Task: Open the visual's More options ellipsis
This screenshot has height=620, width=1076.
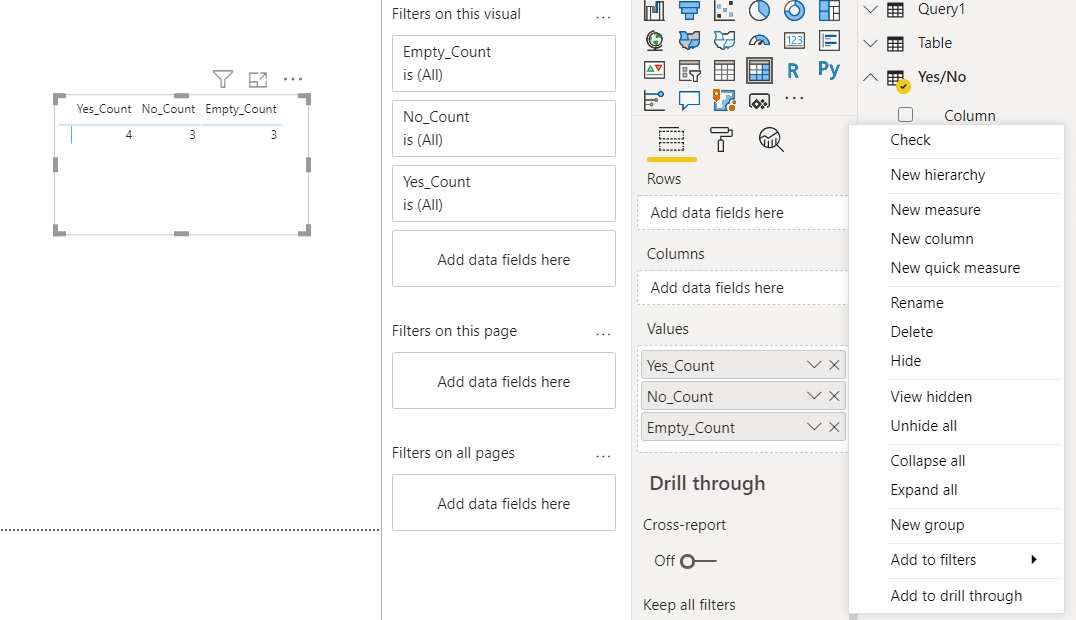Action: pos(293,79)
